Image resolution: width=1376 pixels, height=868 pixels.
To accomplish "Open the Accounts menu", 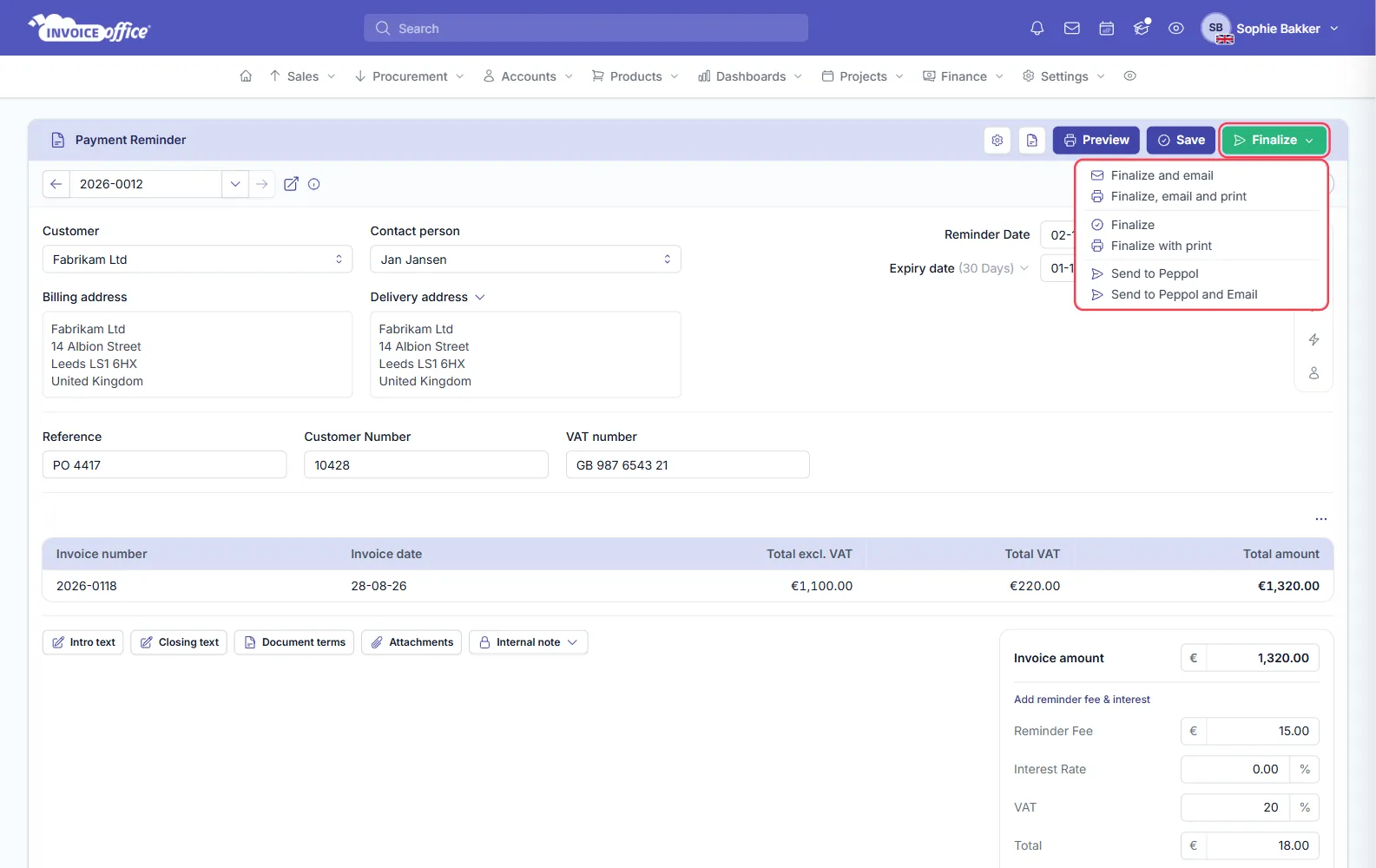I will [528, 76].
